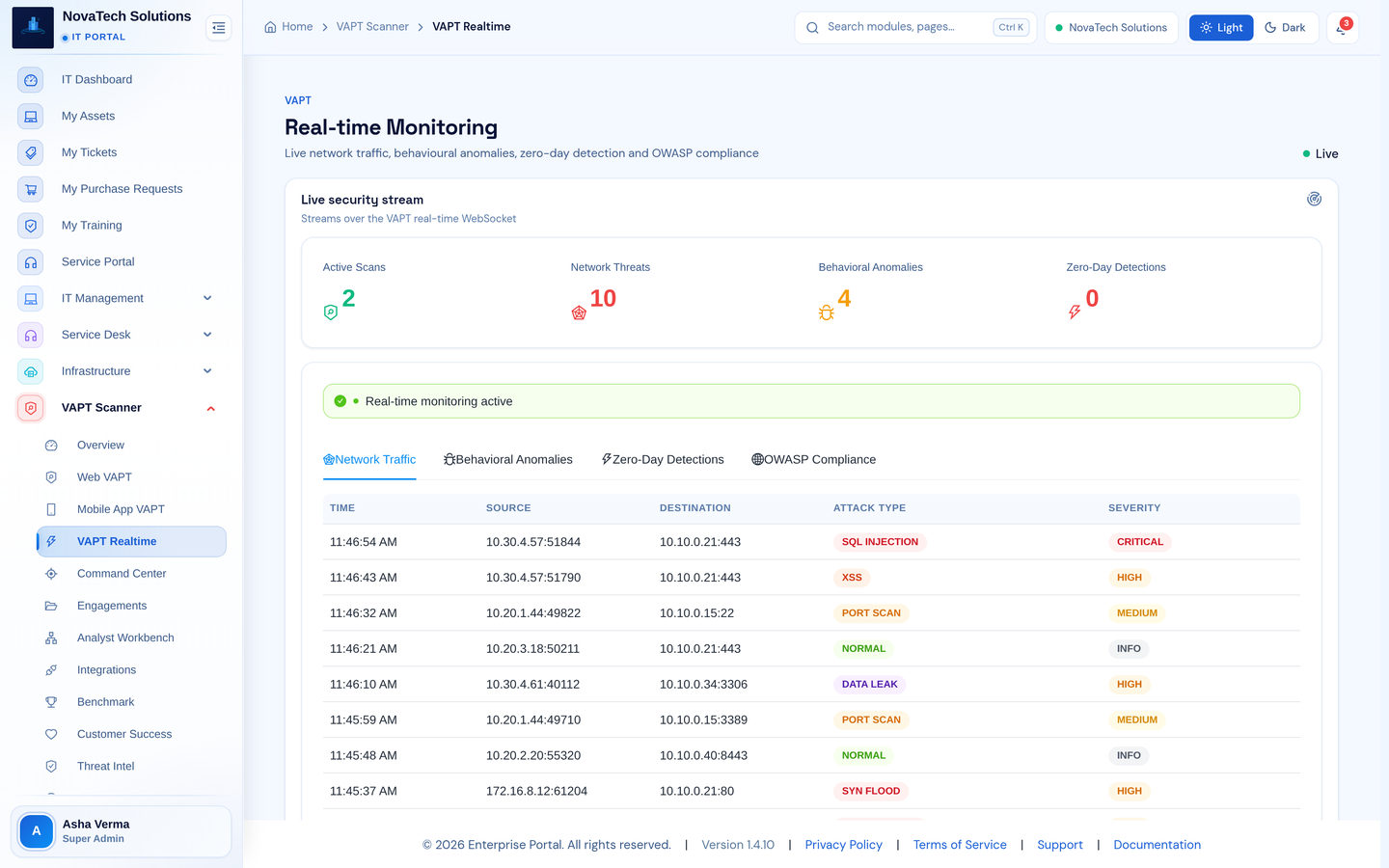Open the Support link in footer
The height and width of the screenshot is (868, 1389).
1060,845
